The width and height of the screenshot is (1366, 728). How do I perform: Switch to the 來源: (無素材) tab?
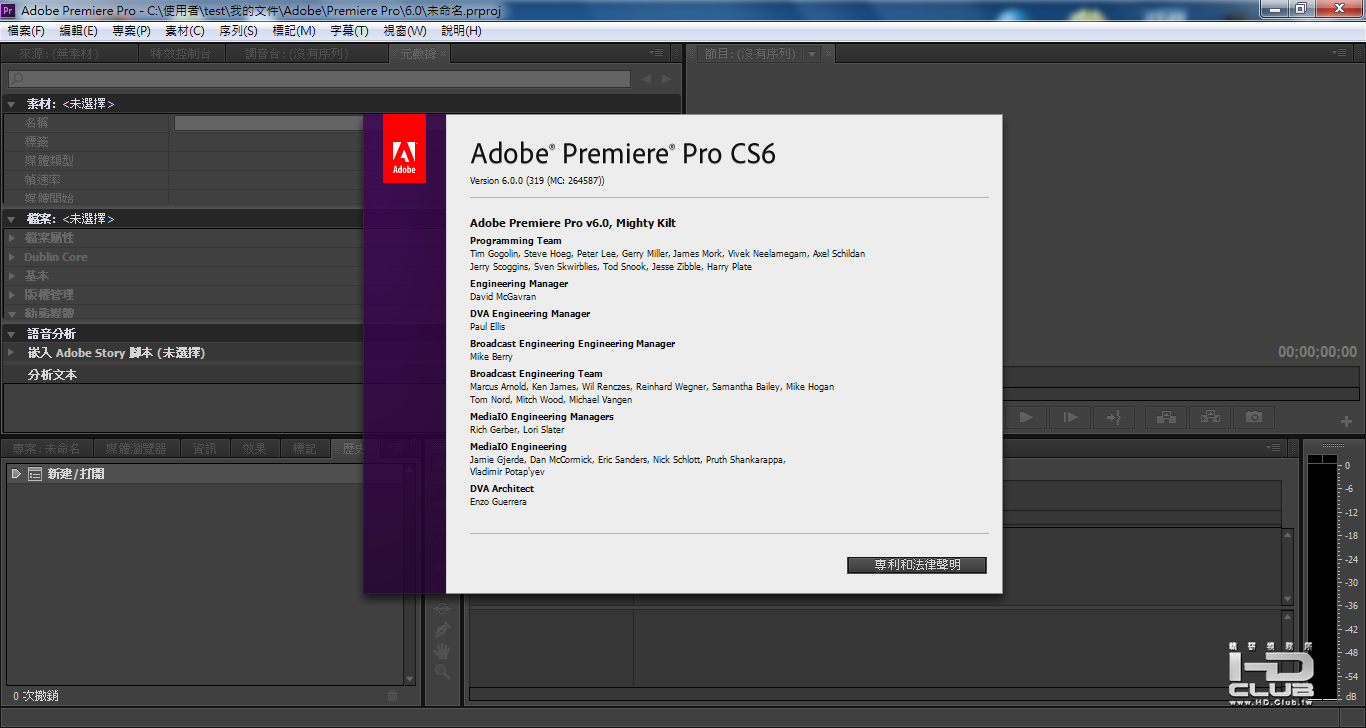click(69, 54)
